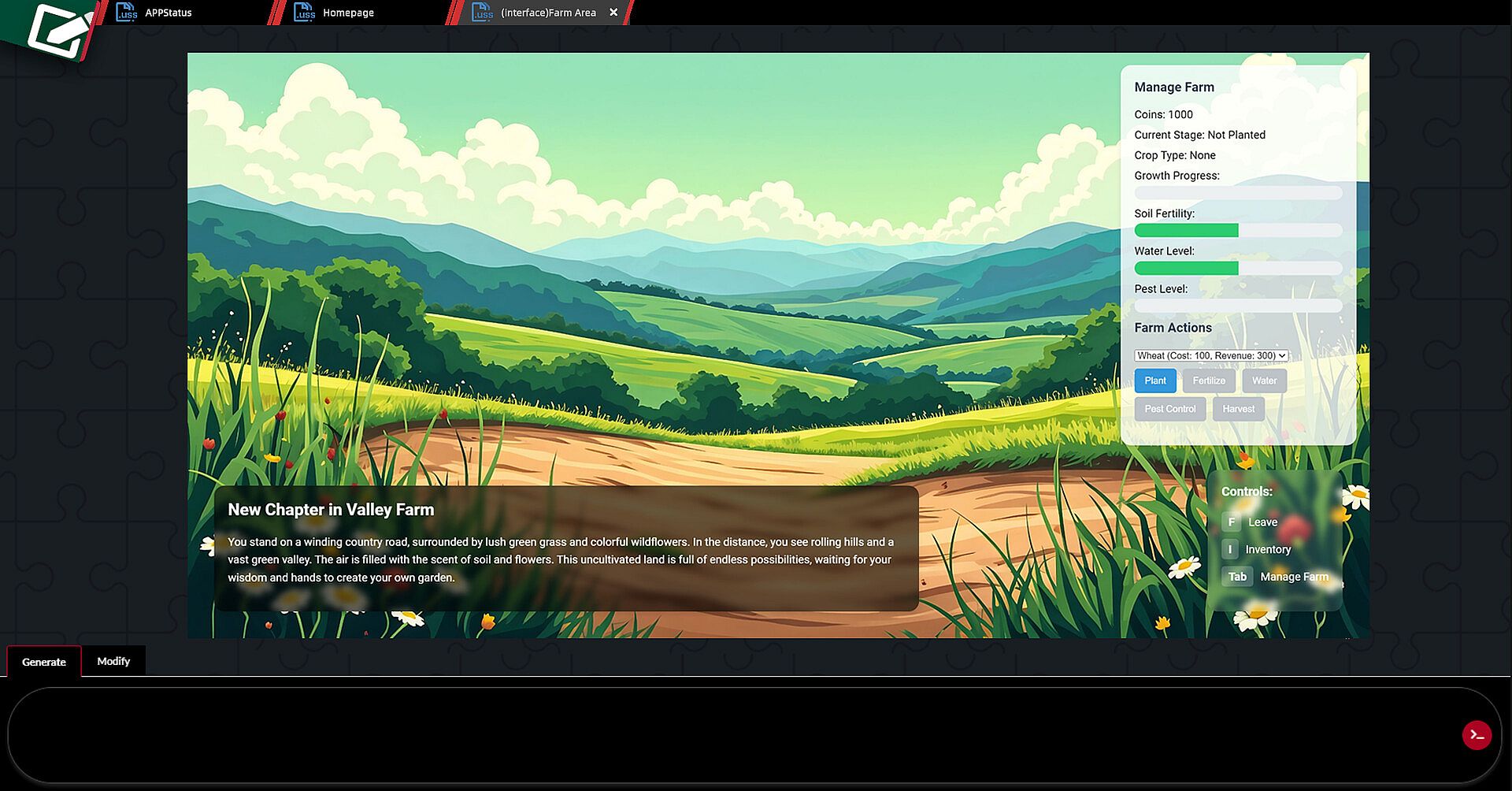
Task: Click the Water action button
Action: pyautogui.click(x=1265, y=381)
